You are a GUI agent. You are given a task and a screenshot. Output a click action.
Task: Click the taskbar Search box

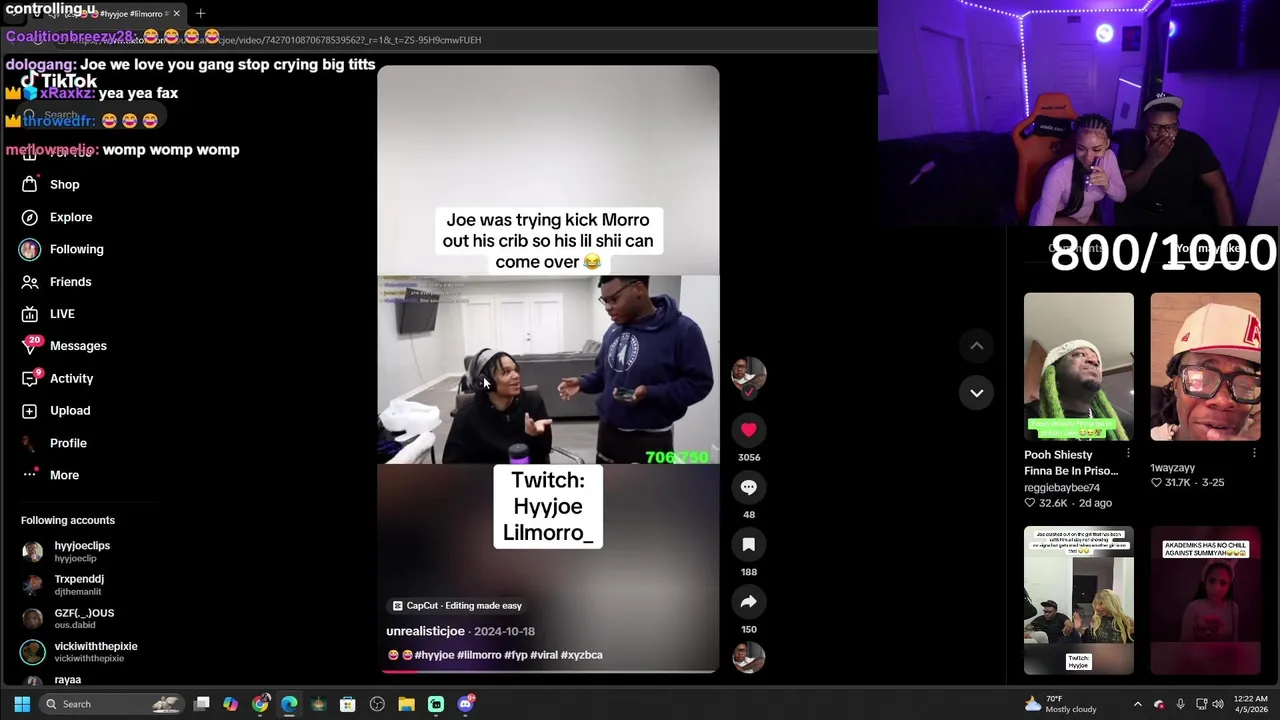click(x=112, y=704)
